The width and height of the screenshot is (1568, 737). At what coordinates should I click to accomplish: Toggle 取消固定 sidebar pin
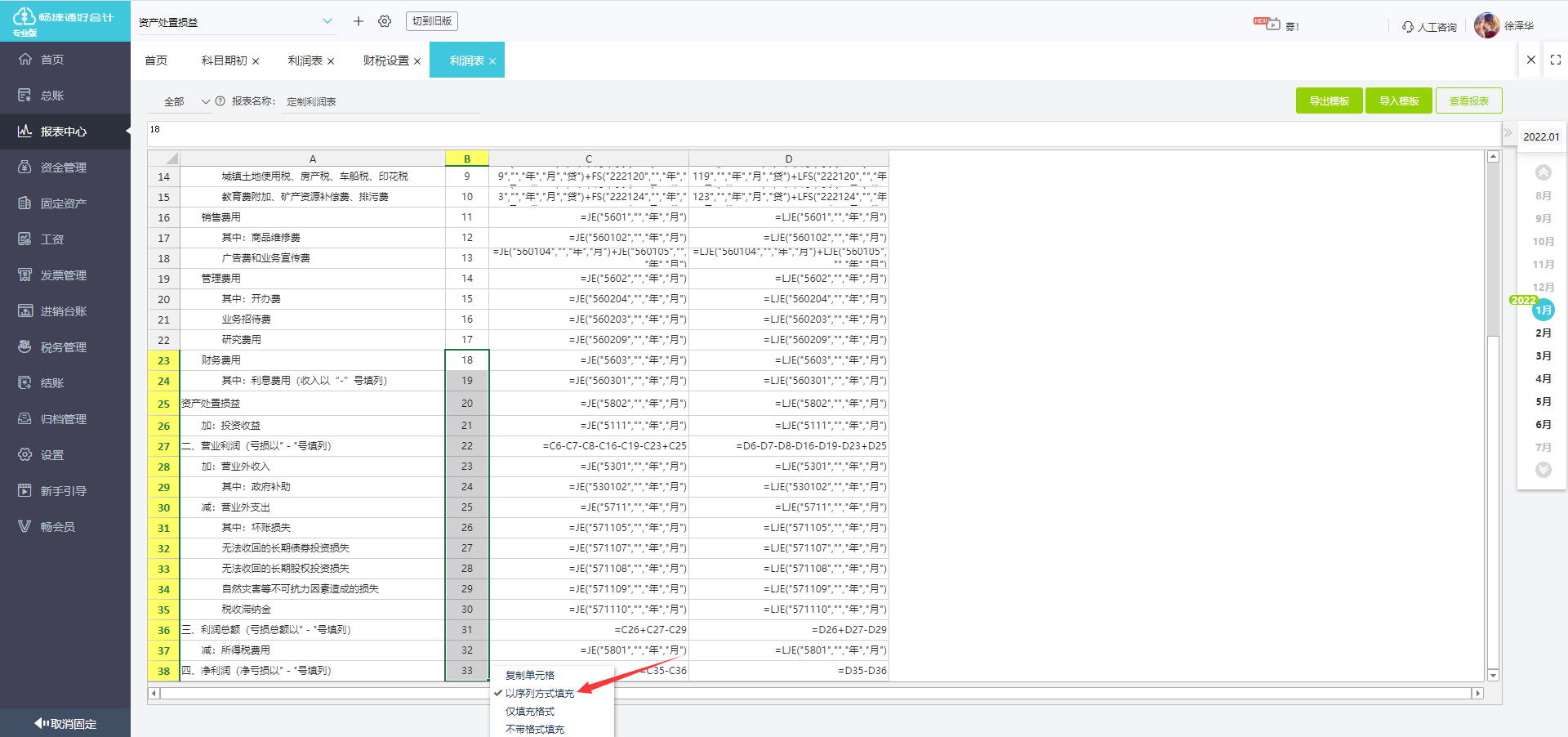point(65,724)
